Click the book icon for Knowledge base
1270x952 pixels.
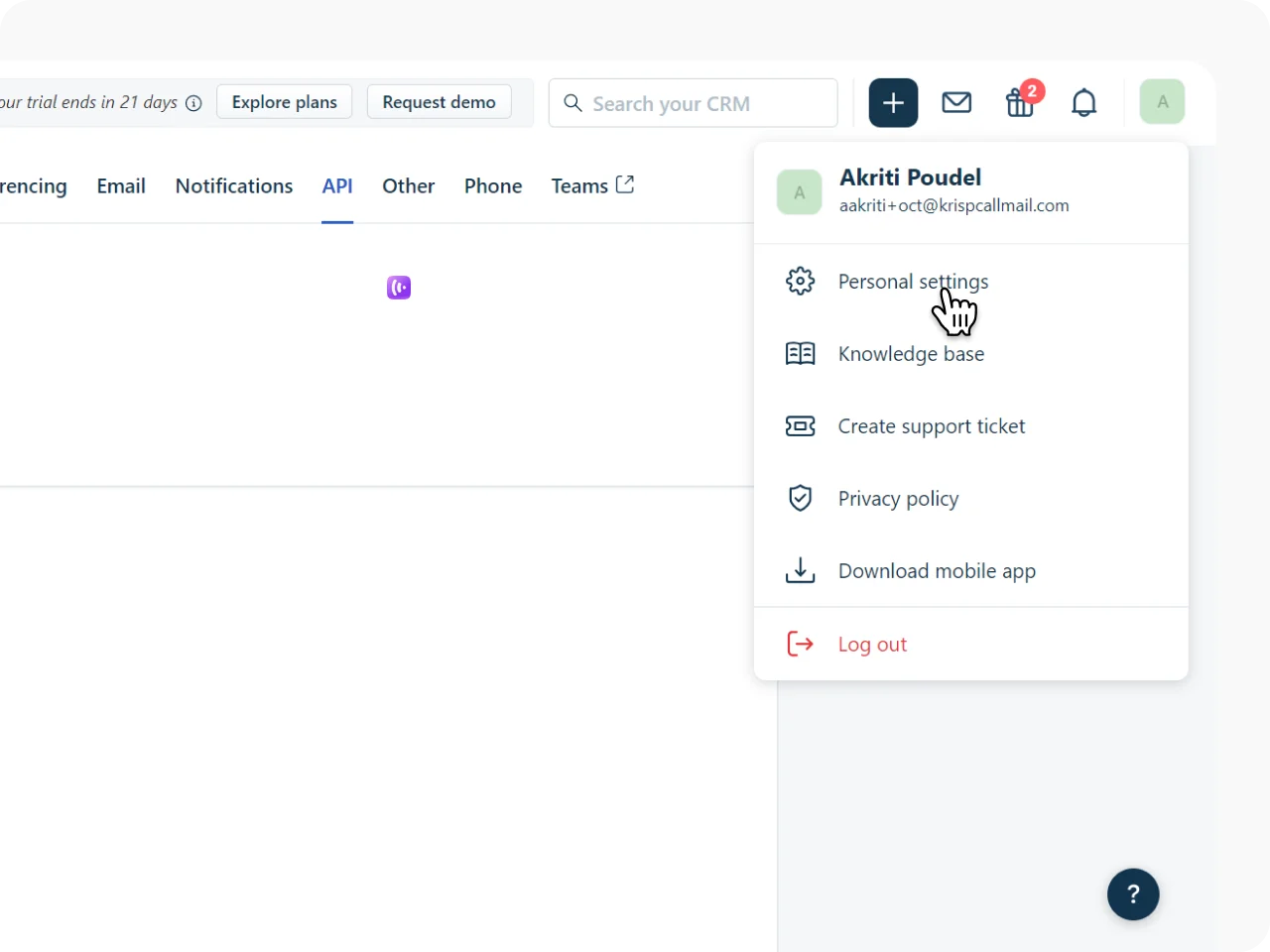[800, 353]
